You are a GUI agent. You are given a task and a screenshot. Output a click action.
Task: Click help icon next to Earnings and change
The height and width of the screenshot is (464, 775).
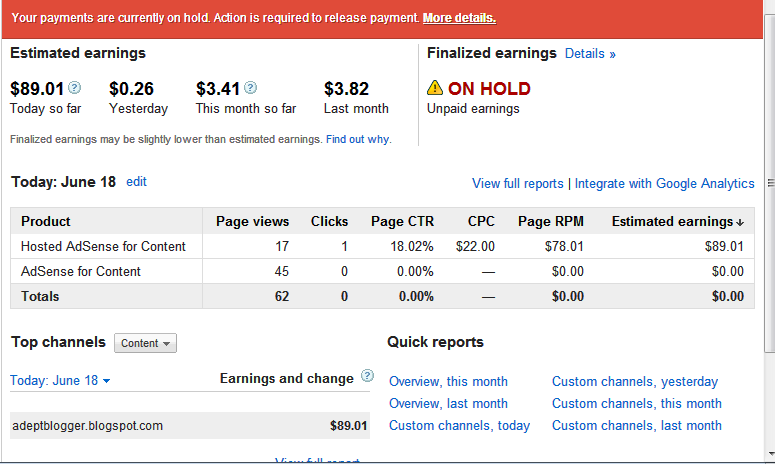click(x=367, y=377)
